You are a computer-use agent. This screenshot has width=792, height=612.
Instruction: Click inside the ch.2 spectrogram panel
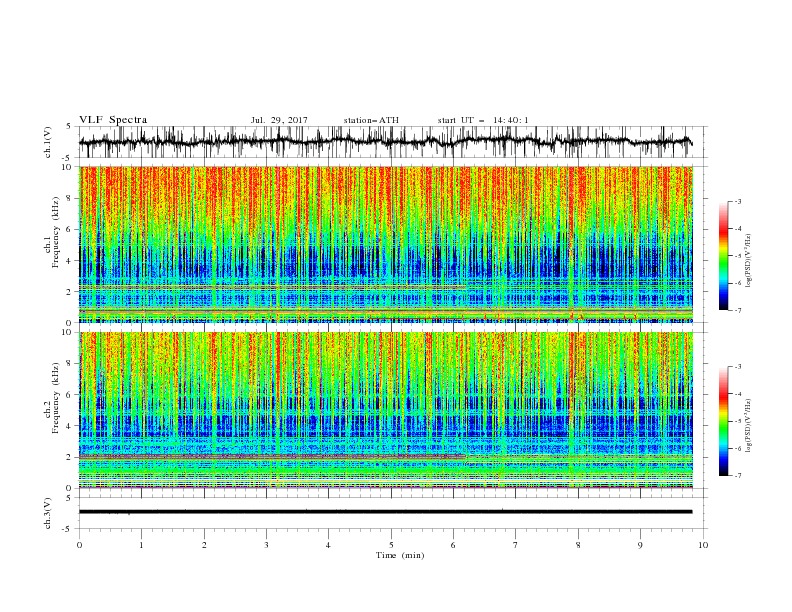click(x=386, y=410)
